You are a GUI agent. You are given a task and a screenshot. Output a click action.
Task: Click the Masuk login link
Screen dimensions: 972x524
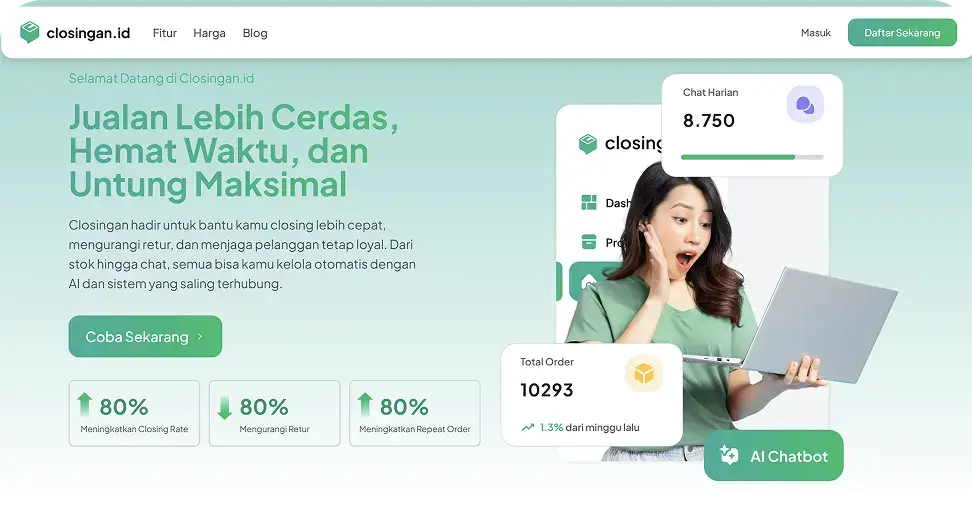coord(816,33)
